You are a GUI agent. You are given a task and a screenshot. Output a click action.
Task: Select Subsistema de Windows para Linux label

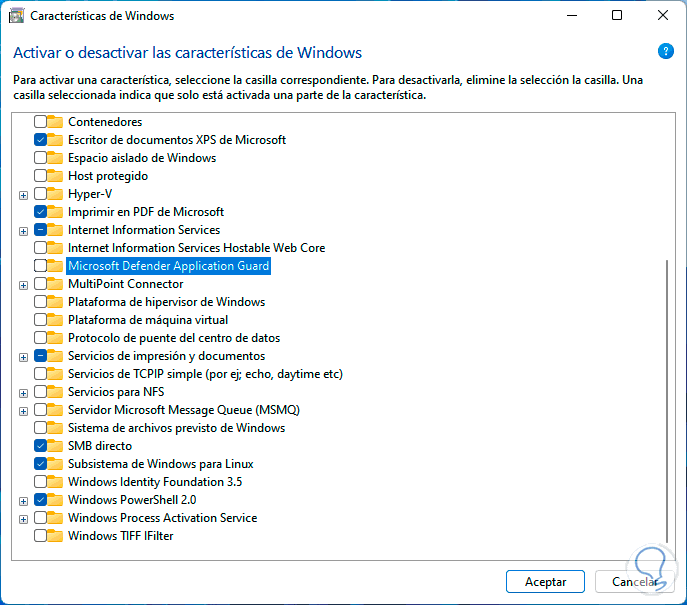(160, 463)
